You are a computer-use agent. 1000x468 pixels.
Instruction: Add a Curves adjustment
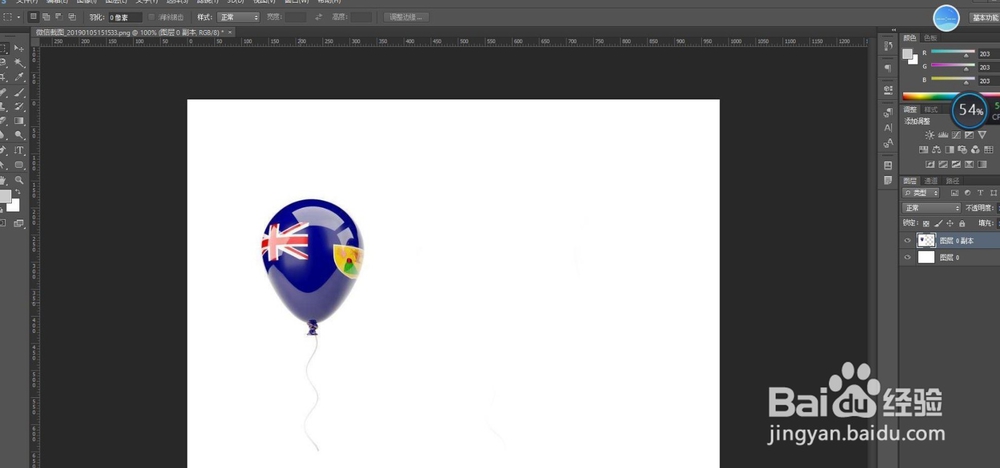(956, 135)
